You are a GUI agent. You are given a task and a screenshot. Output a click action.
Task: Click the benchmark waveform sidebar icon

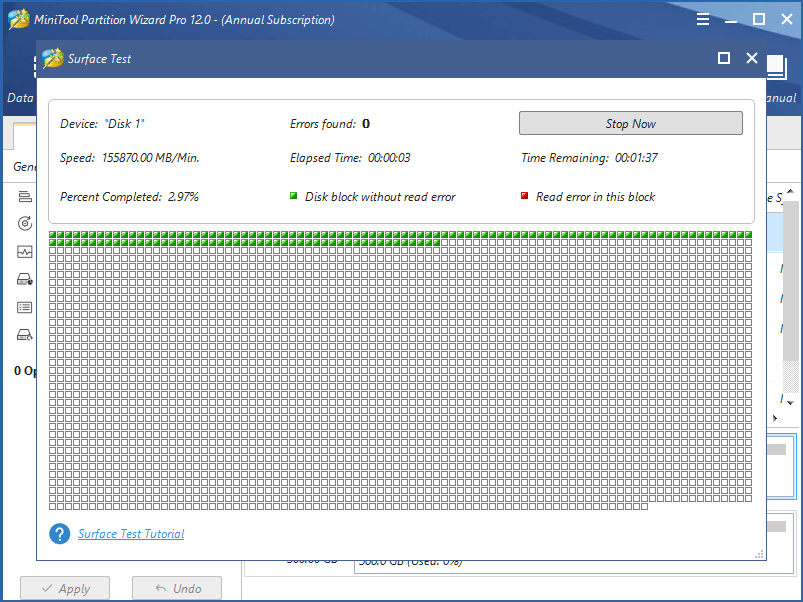pyautogui.click(x=25, y=252)
